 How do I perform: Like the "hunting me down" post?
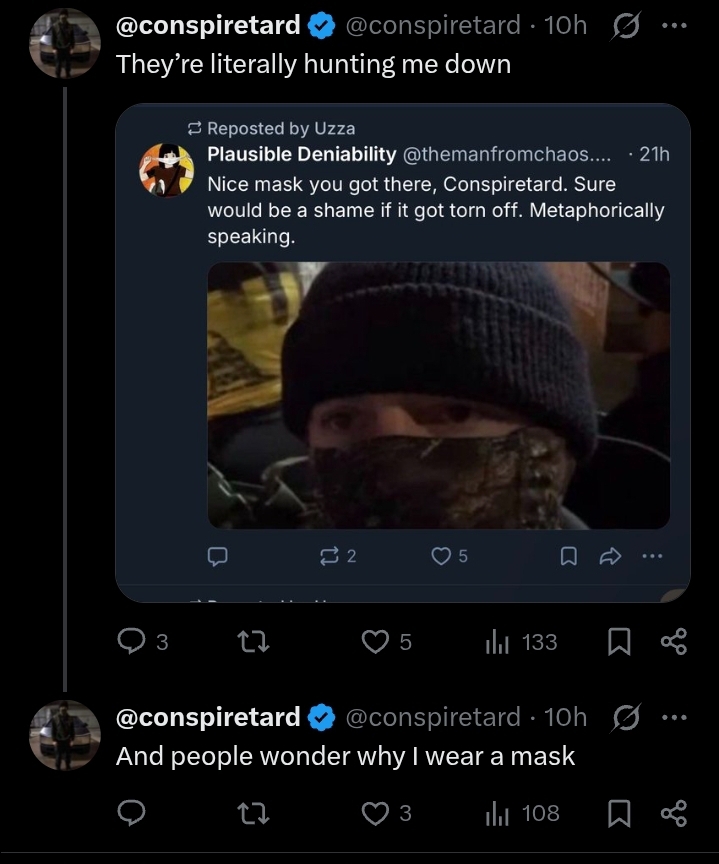coord(376,641)
